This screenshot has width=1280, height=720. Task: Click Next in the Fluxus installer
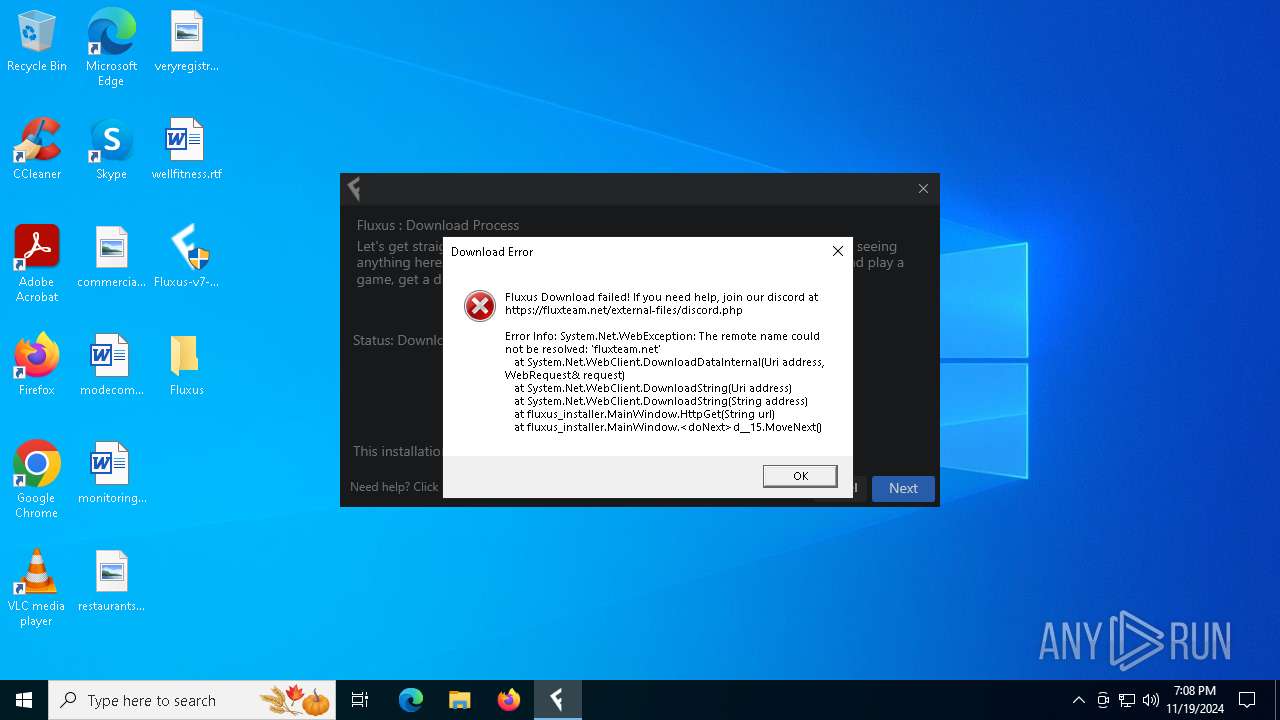tap(903, 488)
